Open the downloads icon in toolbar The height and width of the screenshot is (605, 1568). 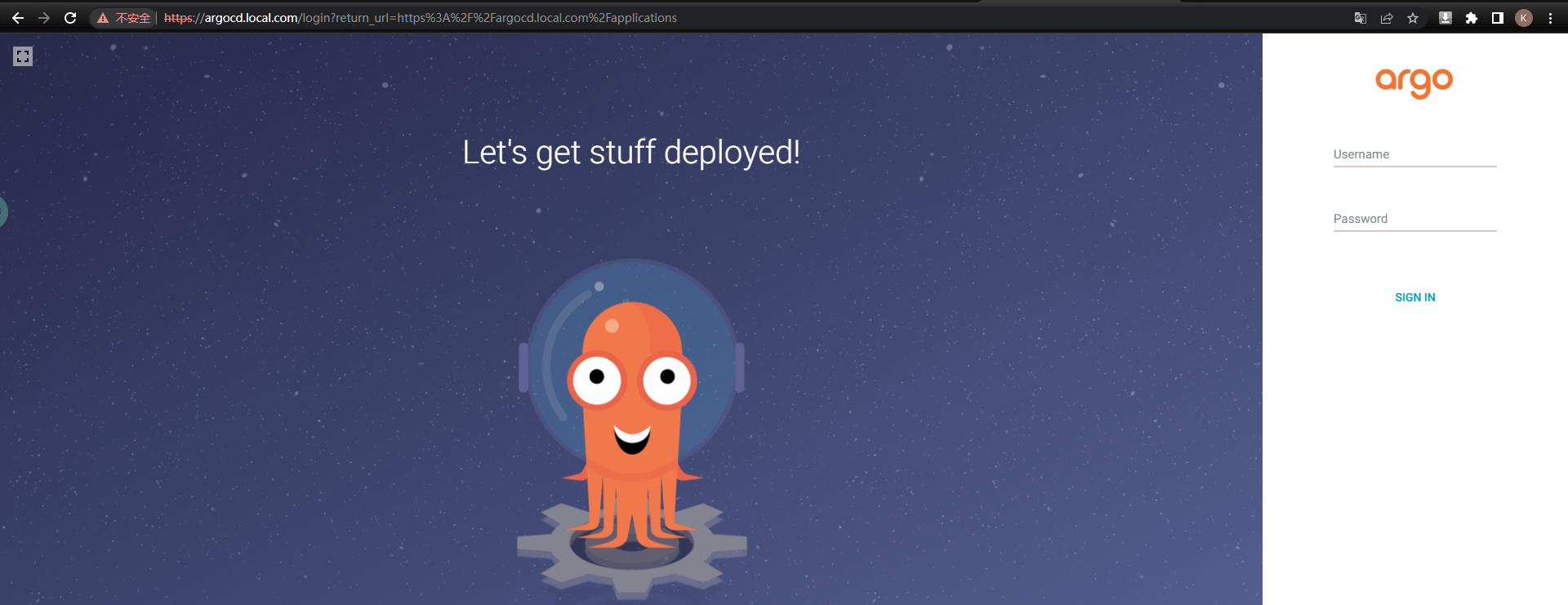1445,18
